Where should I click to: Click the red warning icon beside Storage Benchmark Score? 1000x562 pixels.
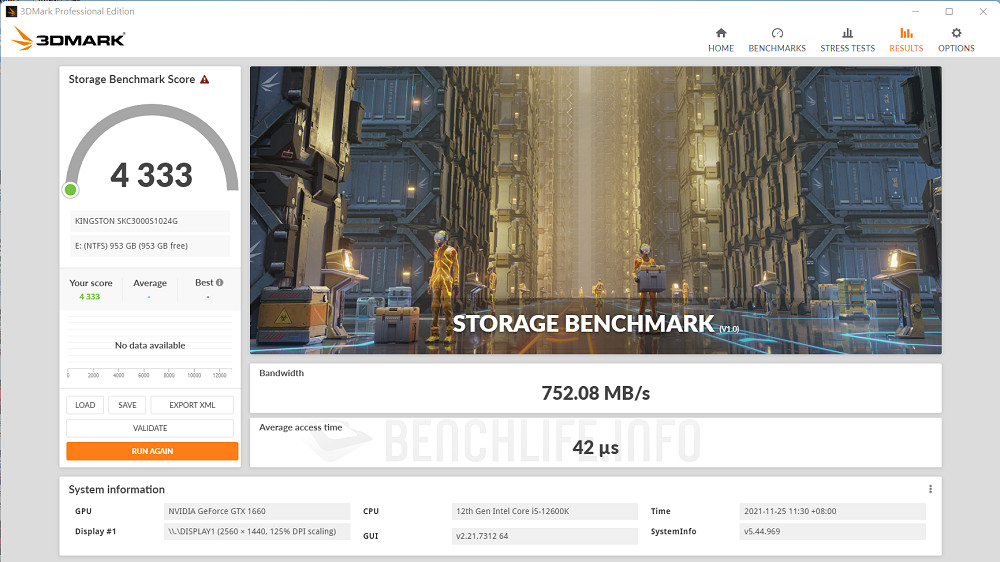coord(205,80)
